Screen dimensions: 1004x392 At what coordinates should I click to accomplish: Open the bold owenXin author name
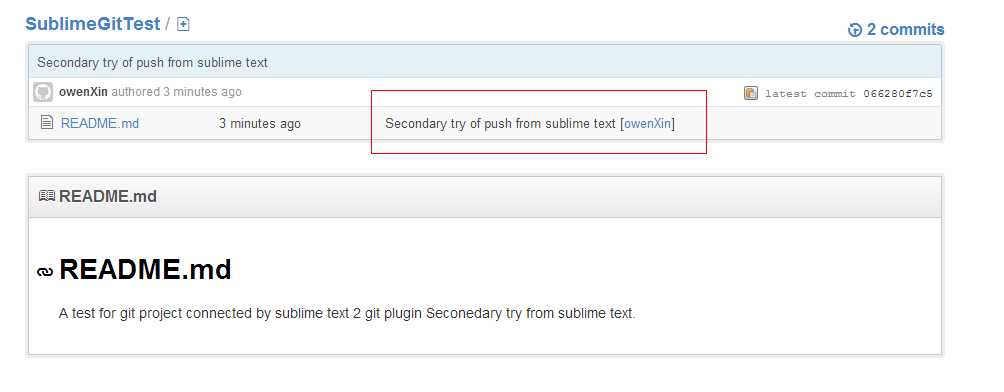83,92
